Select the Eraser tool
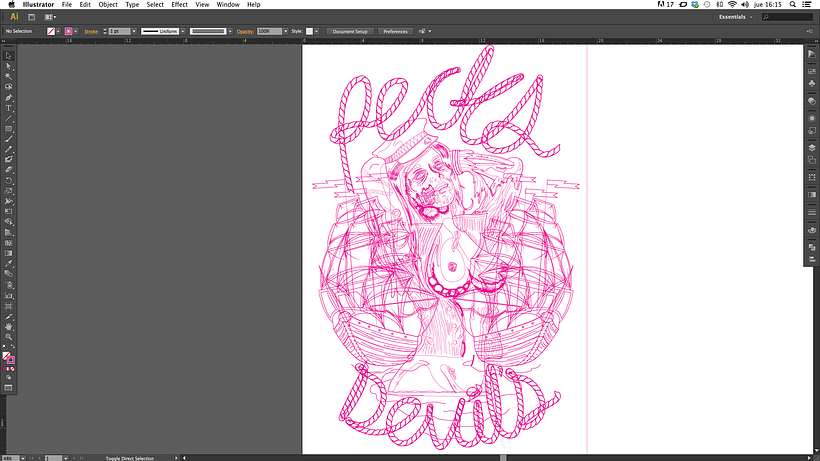This screenshot has height=461, width=820. click(8, 170)
